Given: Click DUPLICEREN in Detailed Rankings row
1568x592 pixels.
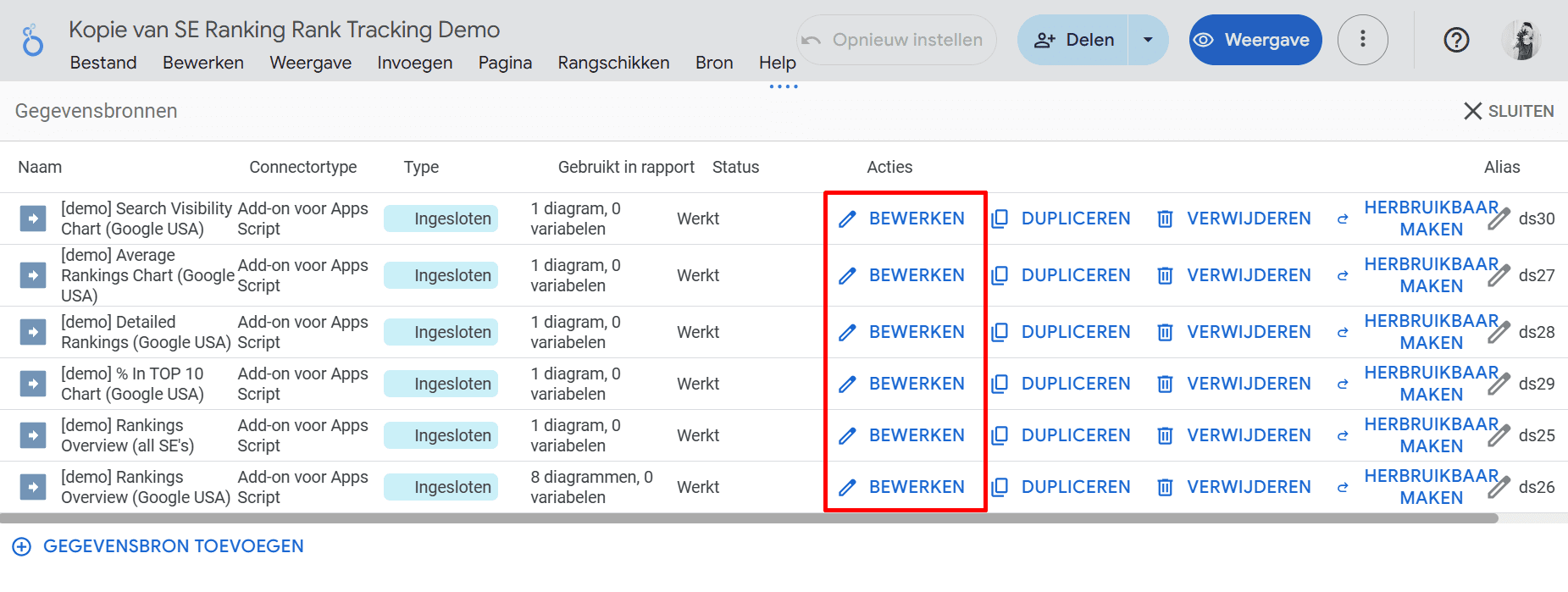Looking at the screenshot, I should pos(1061,332).
